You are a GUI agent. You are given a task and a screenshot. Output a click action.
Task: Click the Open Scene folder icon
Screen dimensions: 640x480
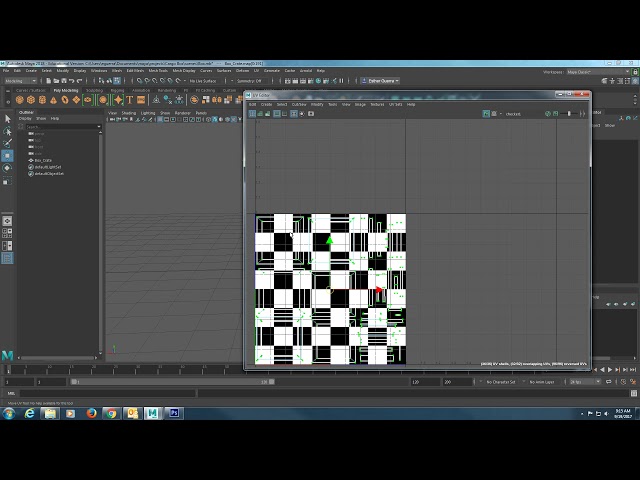pos(56,81)
